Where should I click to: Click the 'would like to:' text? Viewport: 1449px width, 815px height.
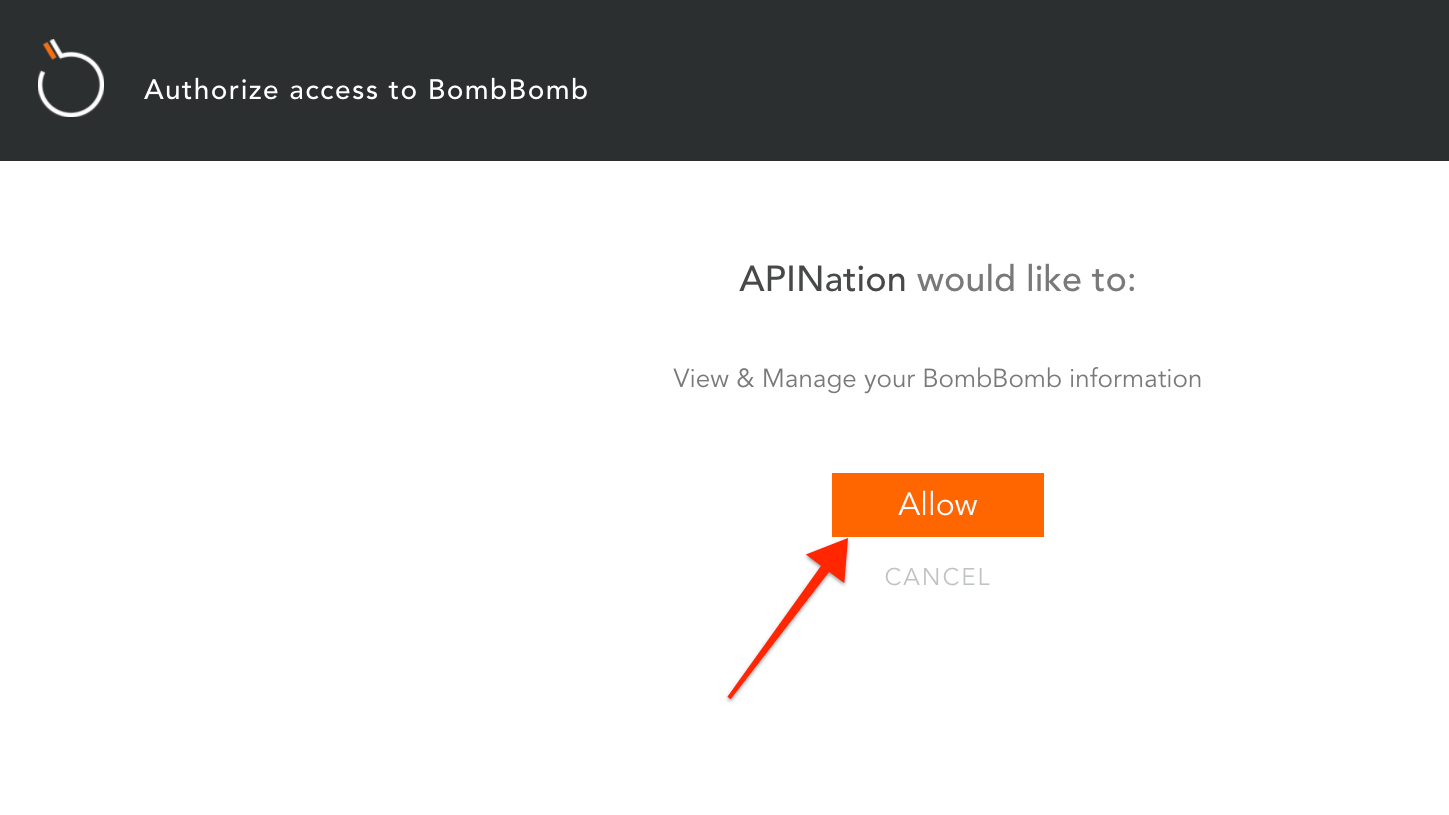click(x=1026, y=279)
